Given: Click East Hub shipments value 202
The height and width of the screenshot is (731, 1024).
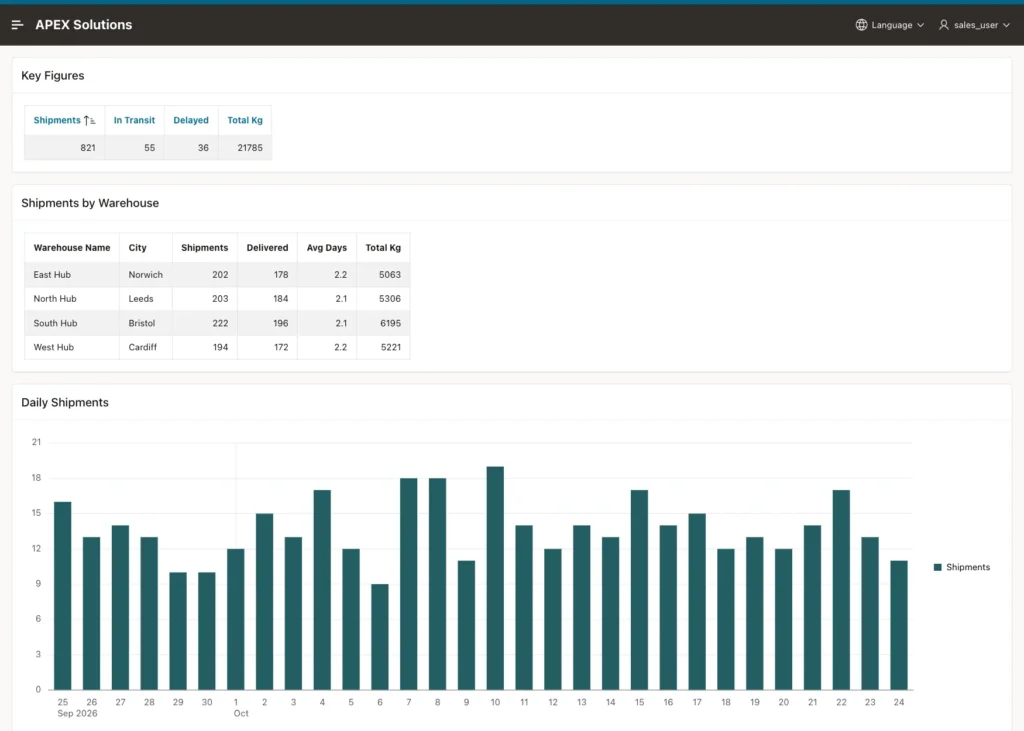Looking at the screenshot, I should [220, 274].
